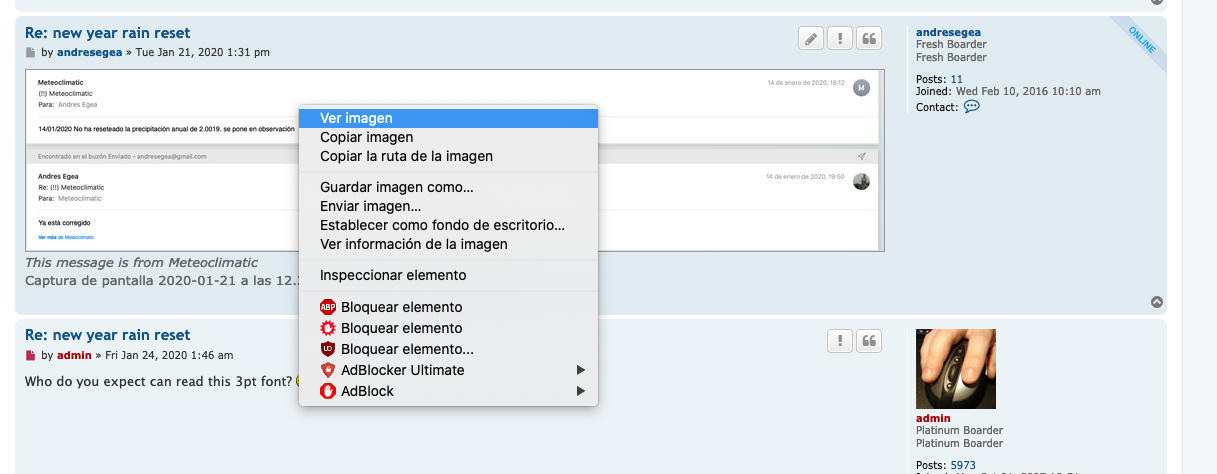Choose "Guardar imagen como…" menu entry

(396, 187)
